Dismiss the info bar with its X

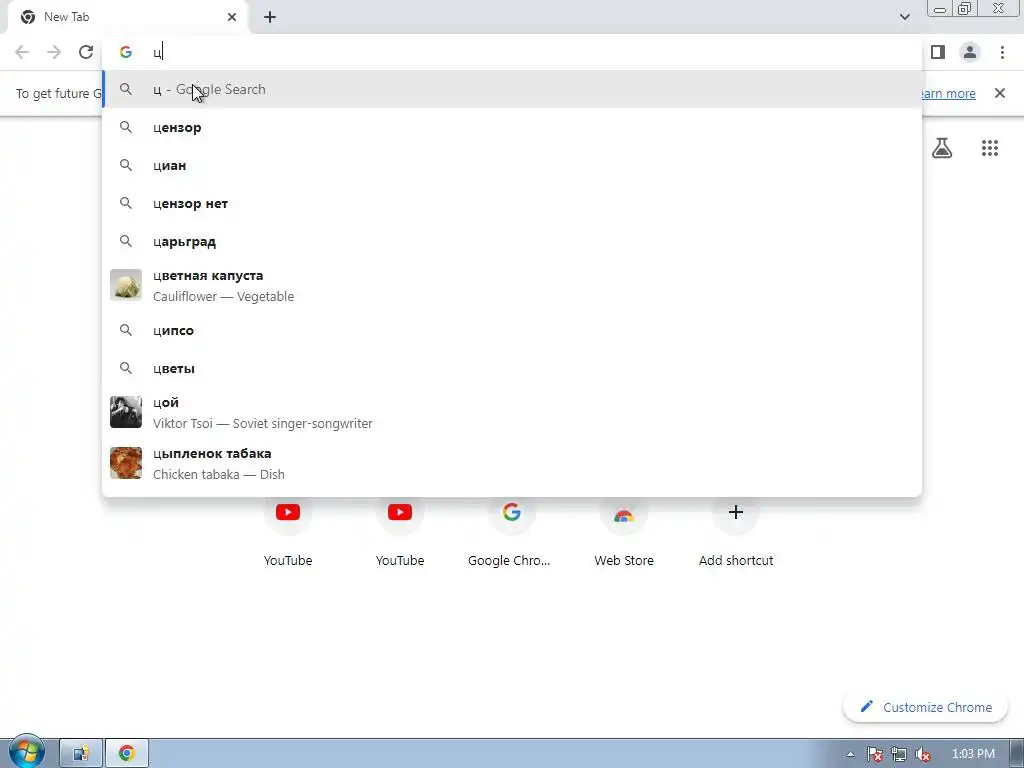click(1000, 93)
